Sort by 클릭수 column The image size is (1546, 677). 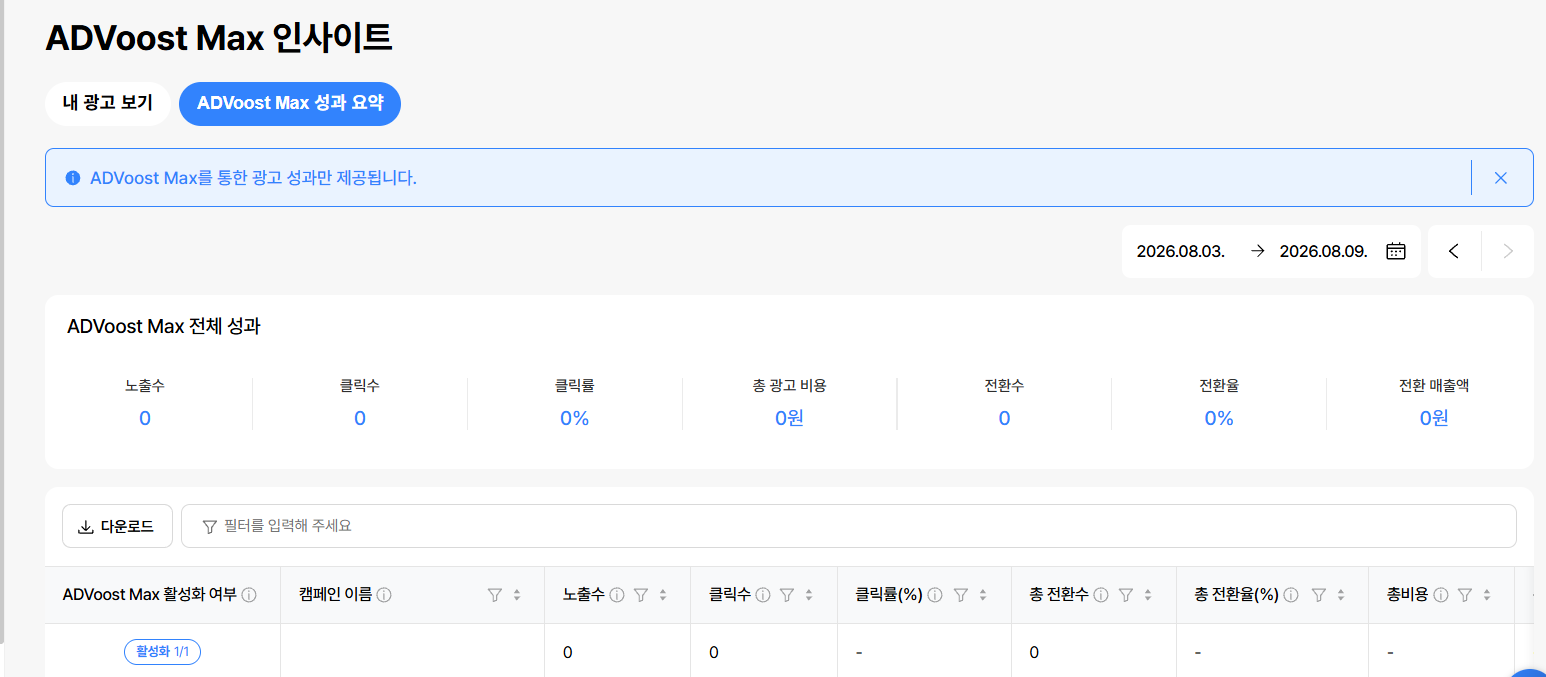(809, 595)
